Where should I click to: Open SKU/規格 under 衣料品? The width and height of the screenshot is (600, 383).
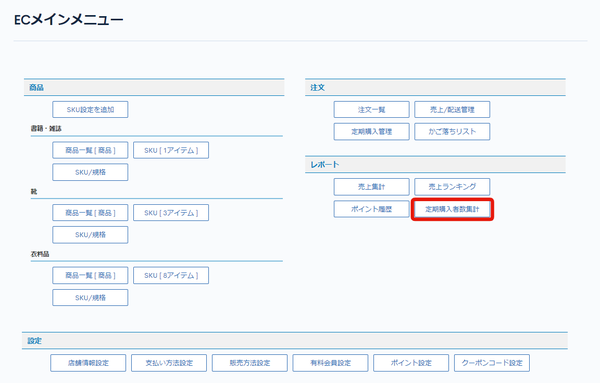pyautogui.click(x=90, y=298)
